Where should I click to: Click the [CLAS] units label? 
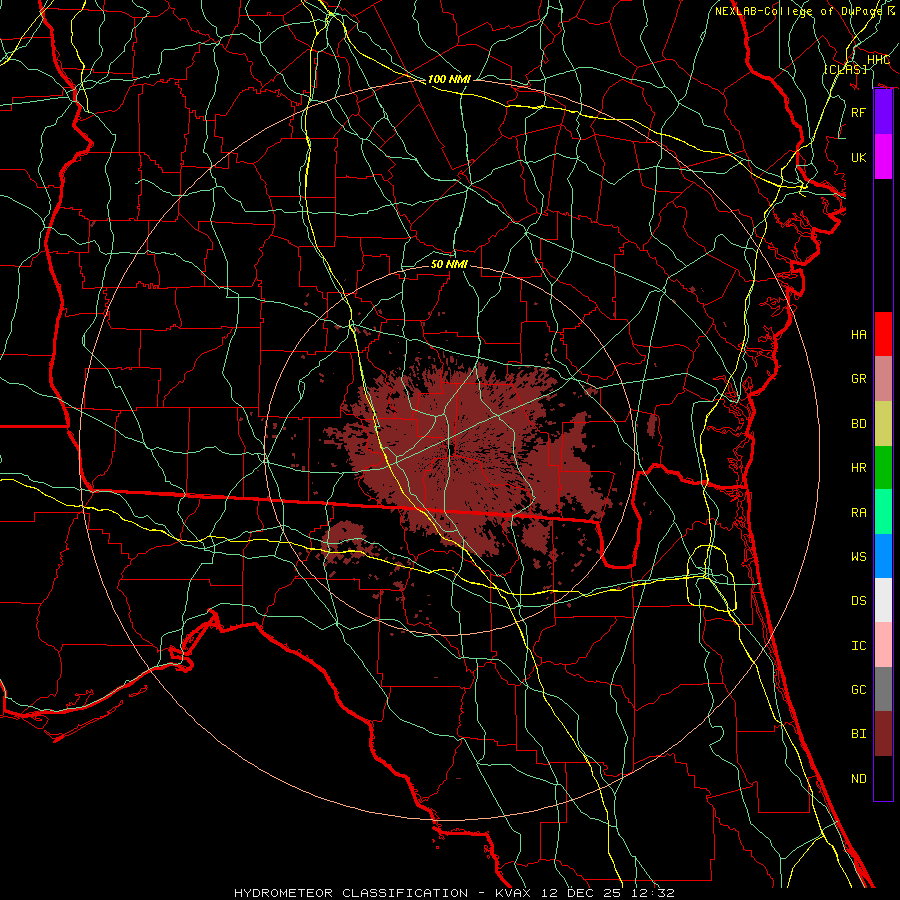(x=845, y=69)
